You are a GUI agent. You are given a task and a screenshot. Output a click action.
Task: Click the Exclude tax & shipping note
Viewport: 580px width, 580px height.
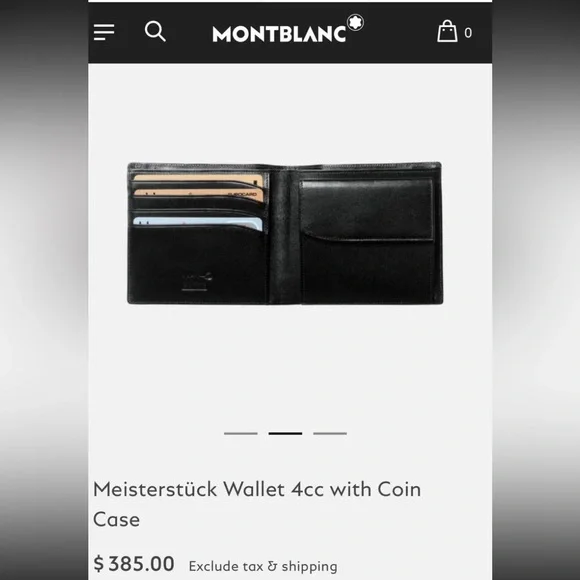click(263, 566)
